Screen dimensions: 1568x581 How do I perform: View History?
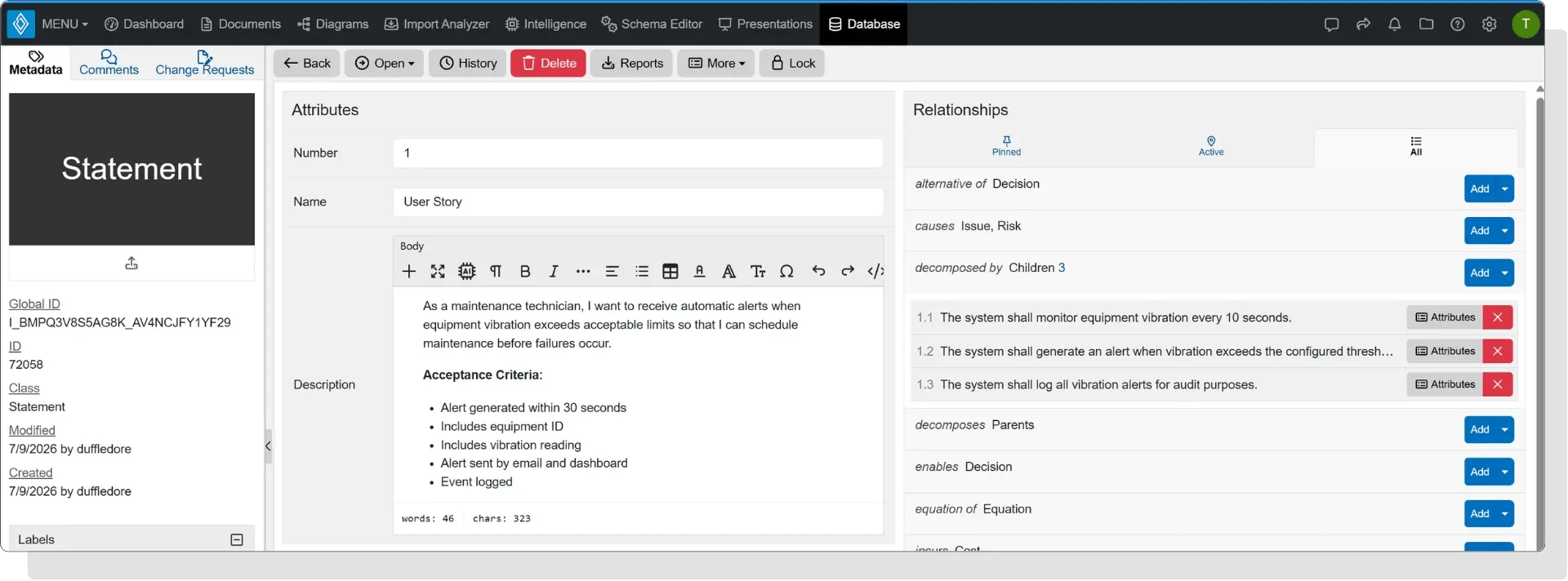[x=468, y=64]
